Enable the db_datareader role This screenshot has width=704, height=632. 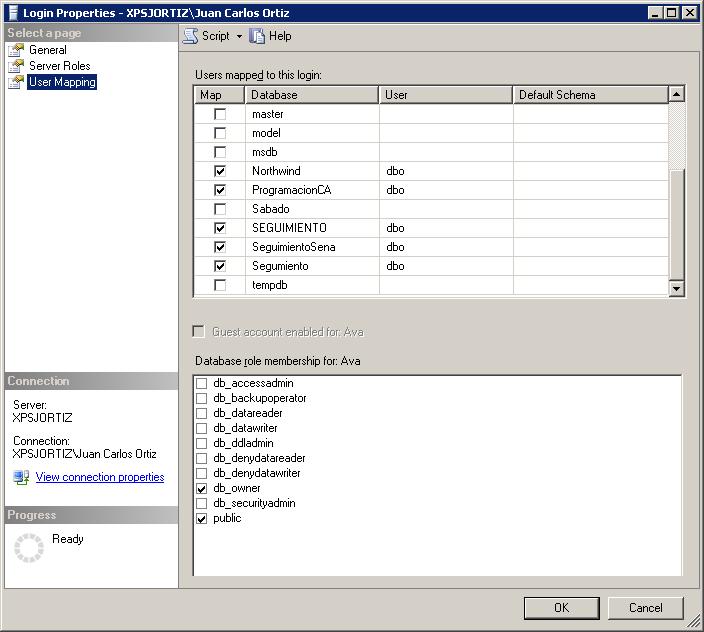(202, 413)
